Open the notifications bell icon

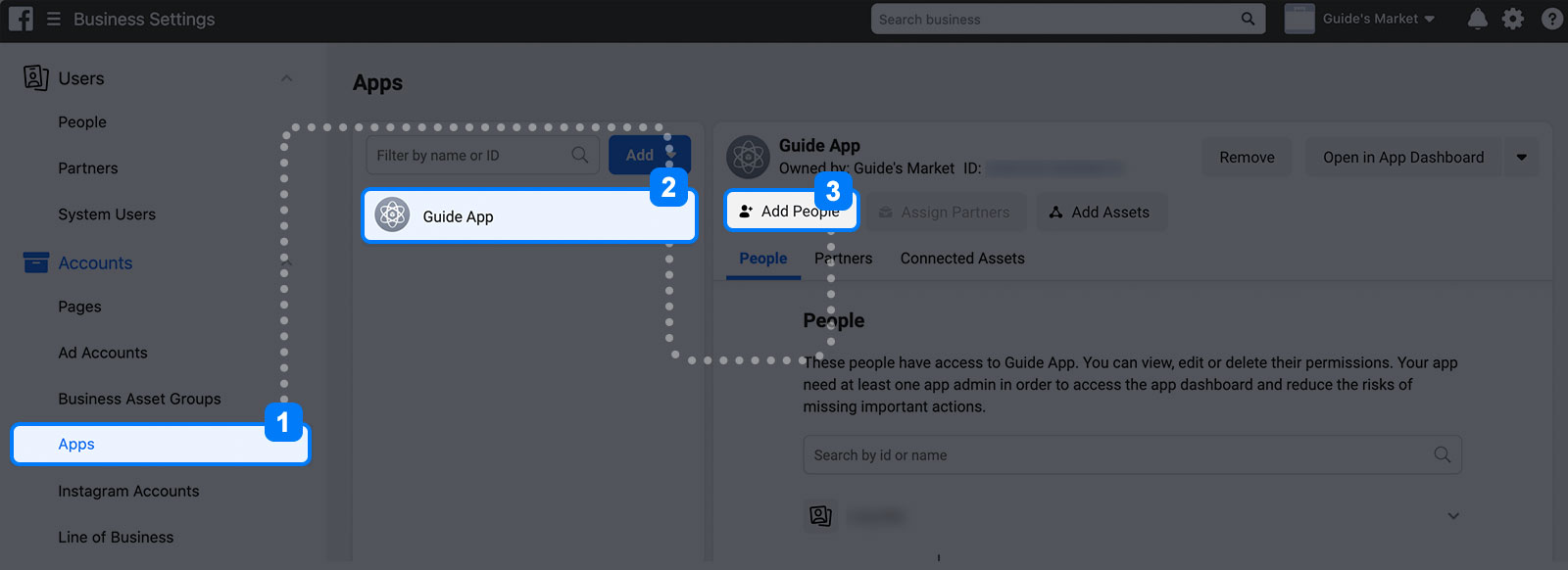point(1478,19)
